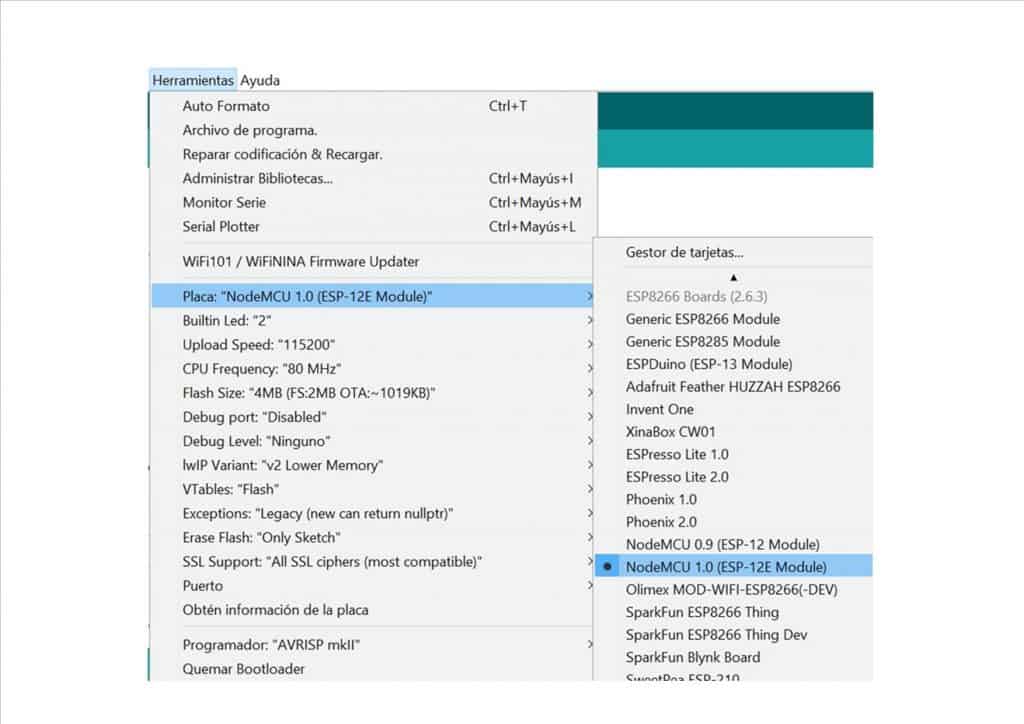Expand the Flash Size submenu
The image size is (1024, 724).
tap(308, 392)
